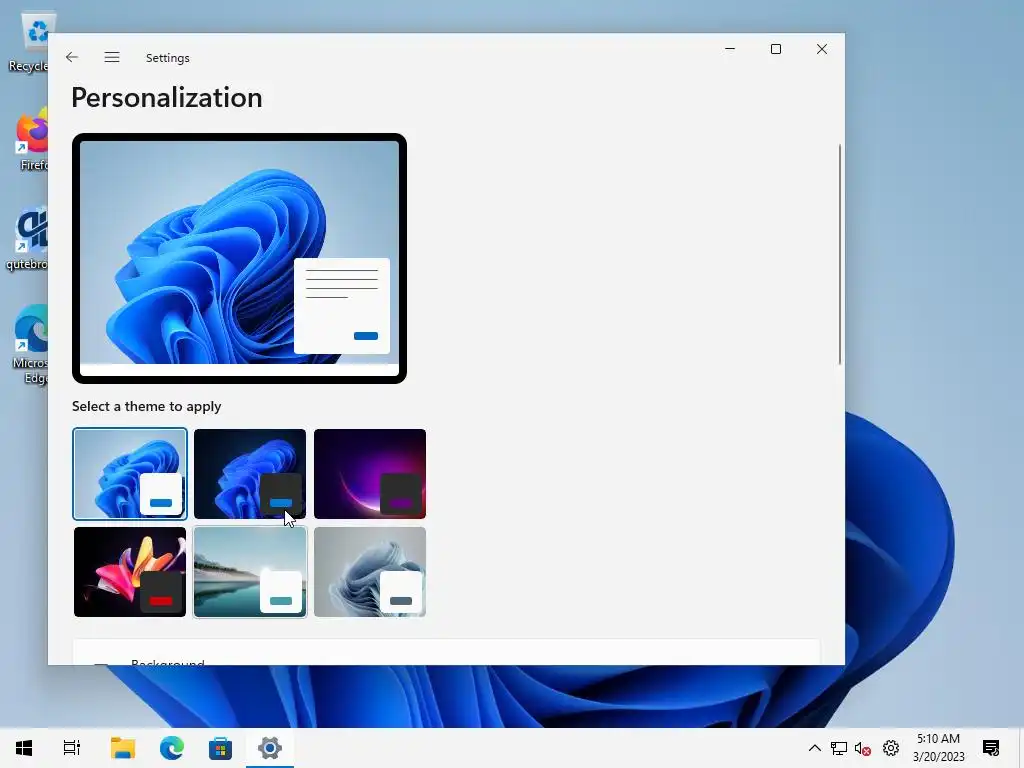This screenshot has height=768, width=1024.
Task: Show hidden system tray icons
Action: point(814,748)
